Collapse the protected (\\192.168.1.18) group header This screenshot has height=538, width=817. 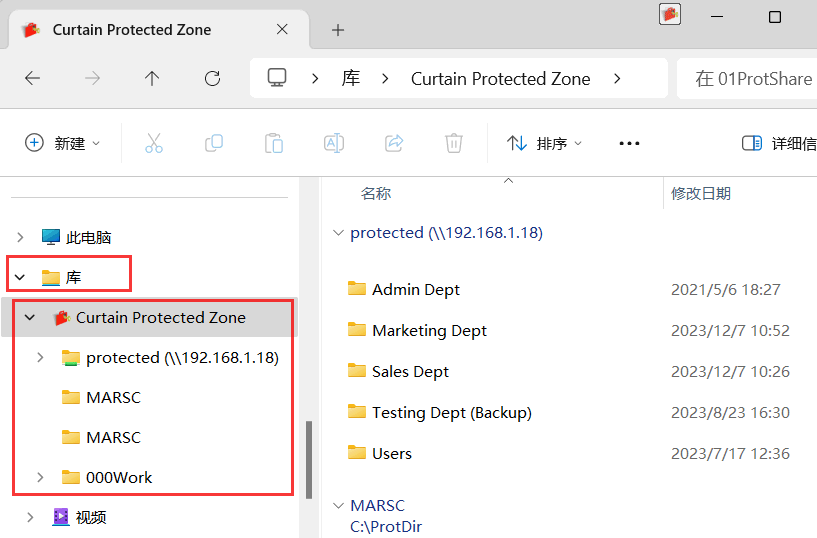tap(338, 233)
